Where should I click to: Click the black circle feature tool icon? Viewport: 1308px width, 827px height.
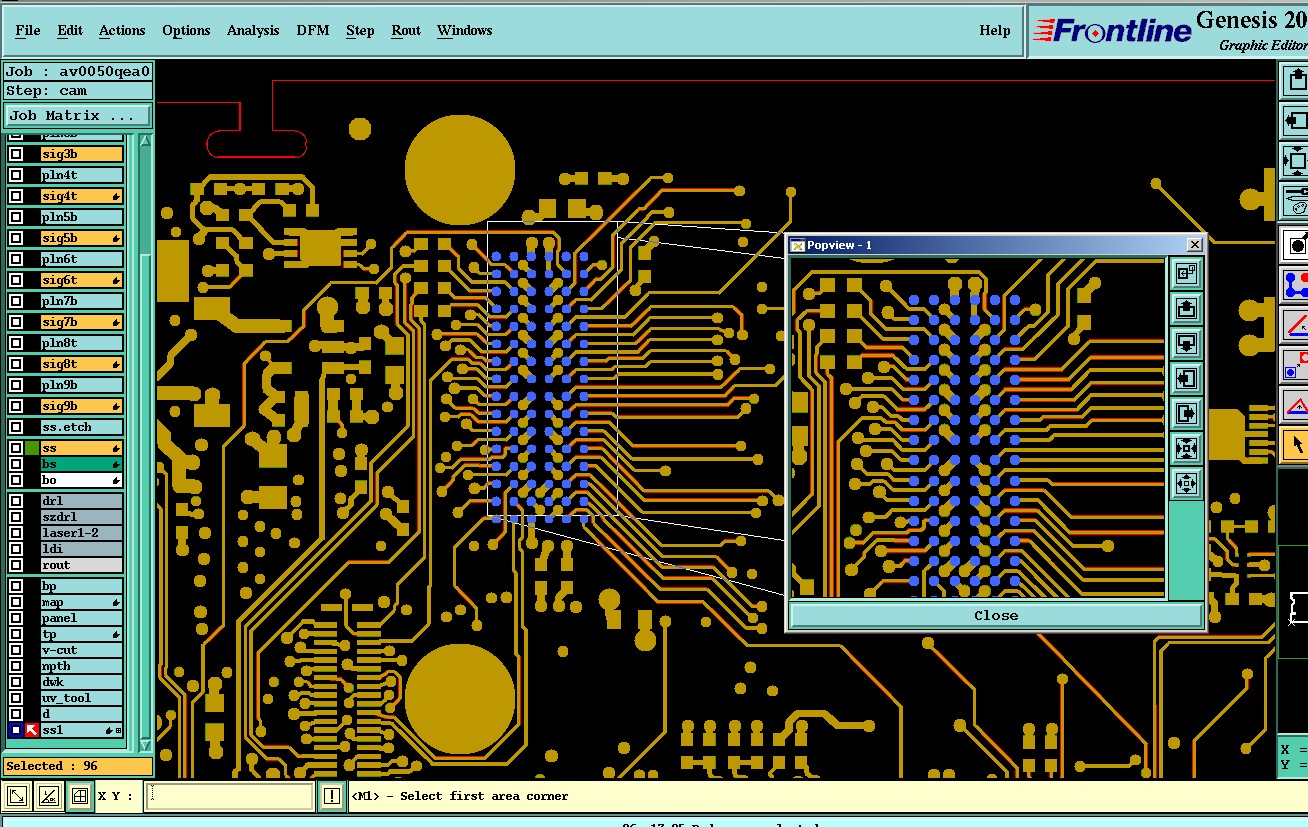click(1296, 244)
